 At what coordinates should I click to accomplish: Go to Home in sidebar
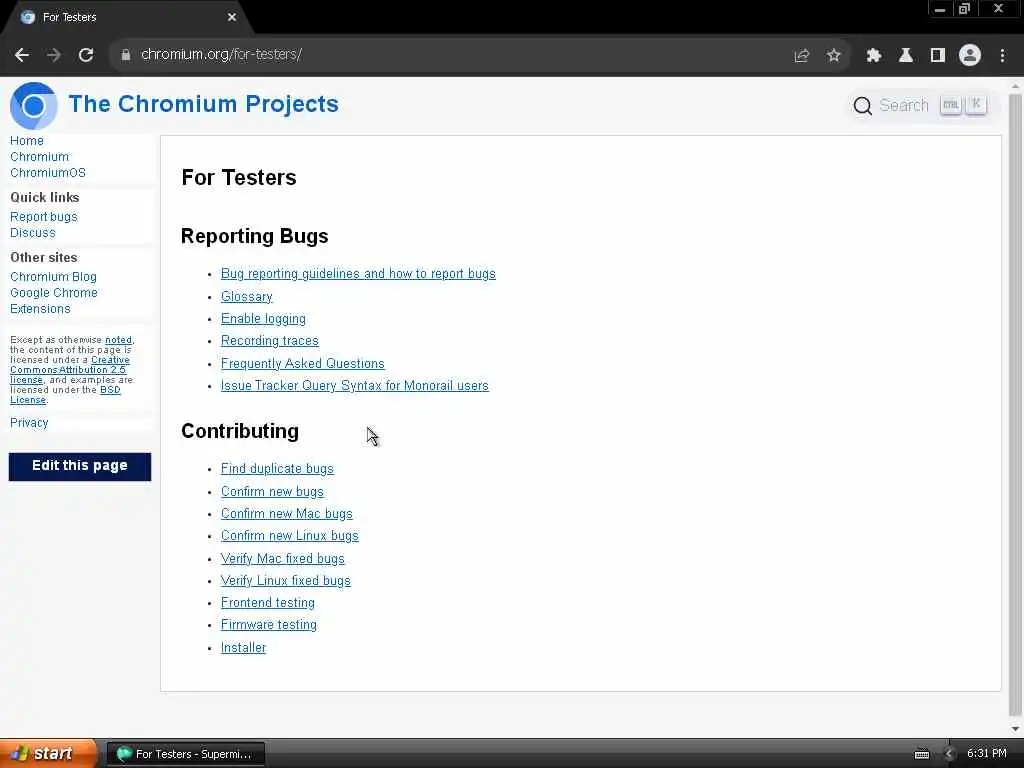(27, 140)
